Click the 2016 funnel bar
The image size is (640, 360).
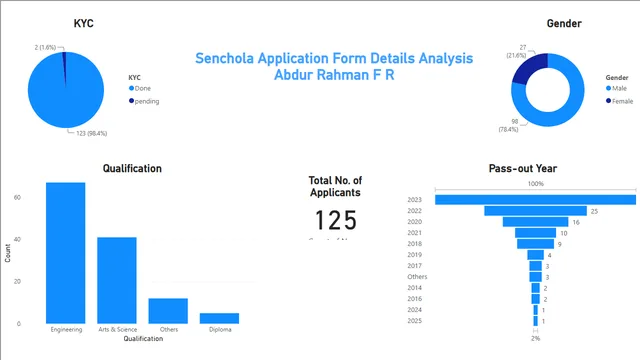pyautogui.click(x=536, y=299)
